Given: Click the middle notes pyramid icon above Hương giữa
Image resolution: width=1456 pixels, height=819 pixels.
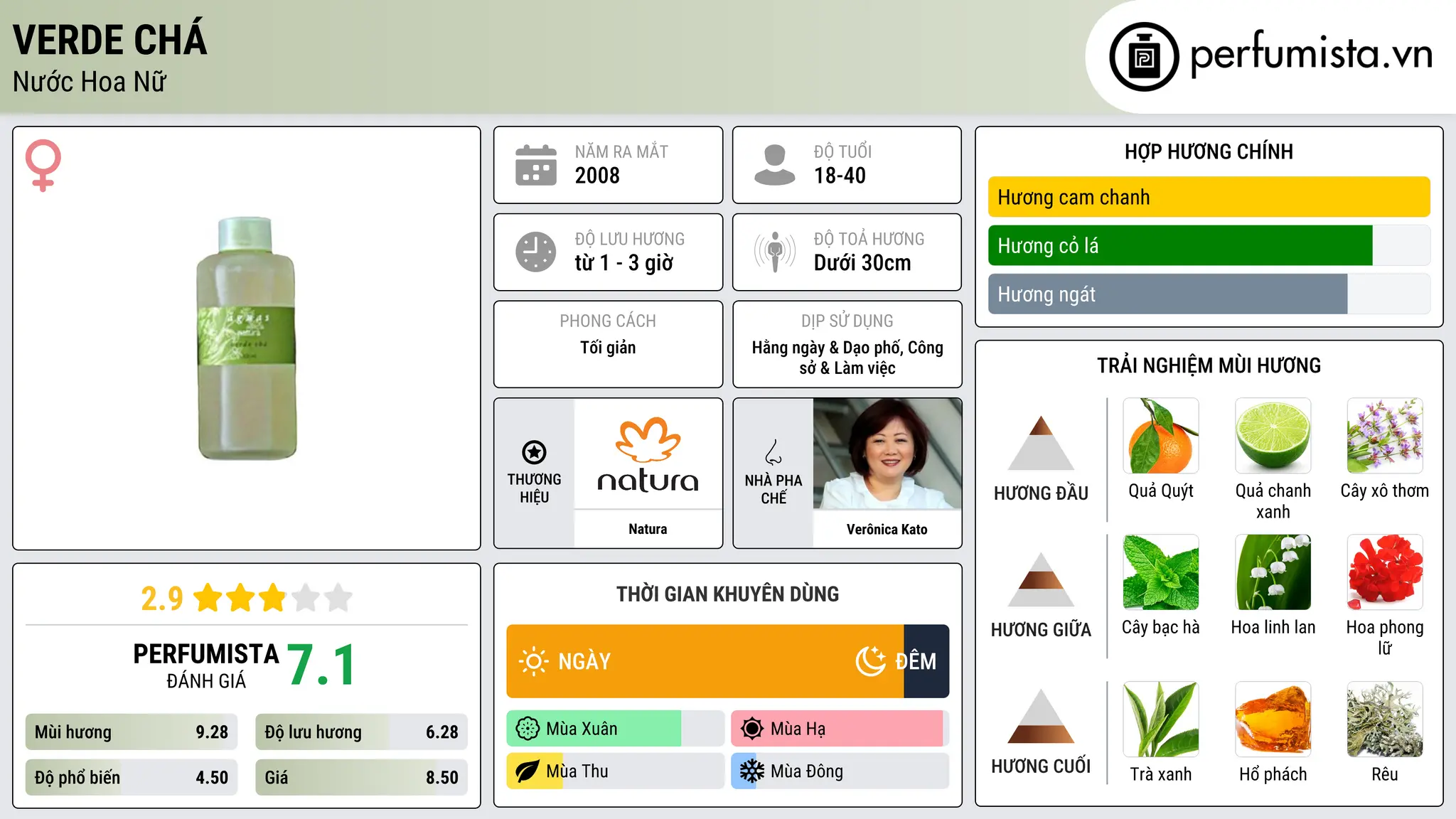Looking at the screenshot, I should (x=1042, y=579).
